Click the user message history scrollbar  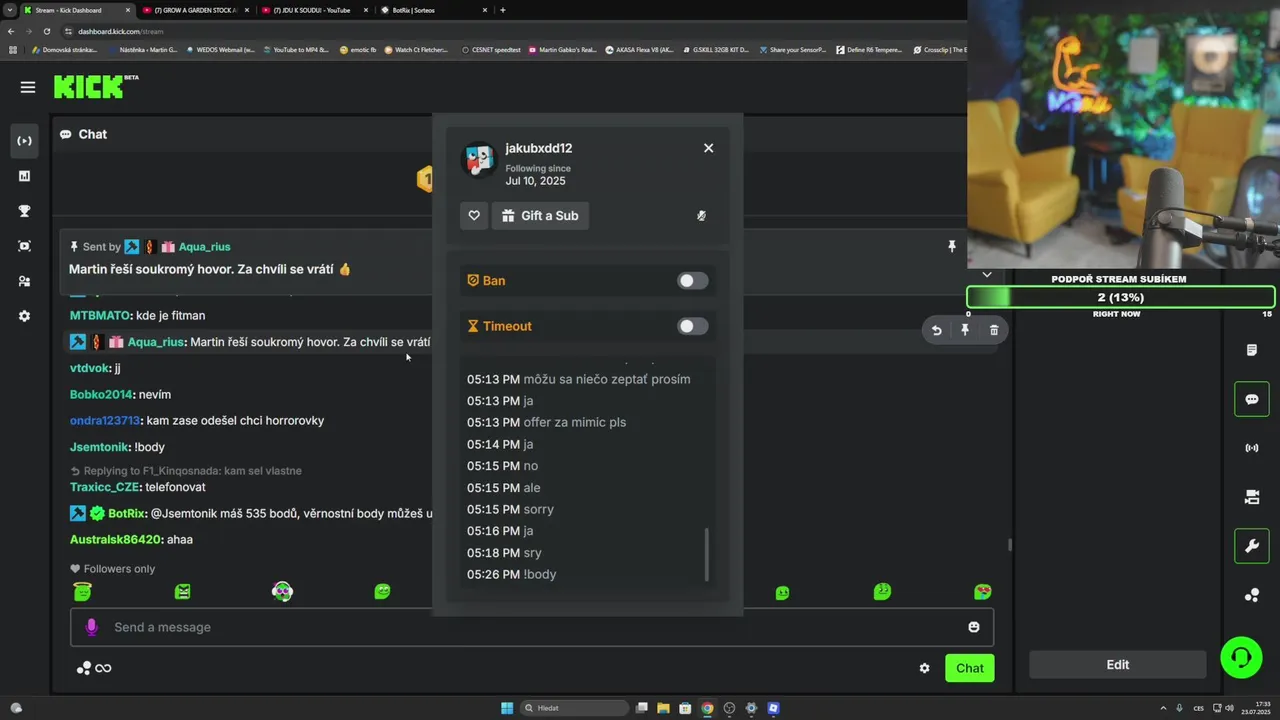pos(707,554)
